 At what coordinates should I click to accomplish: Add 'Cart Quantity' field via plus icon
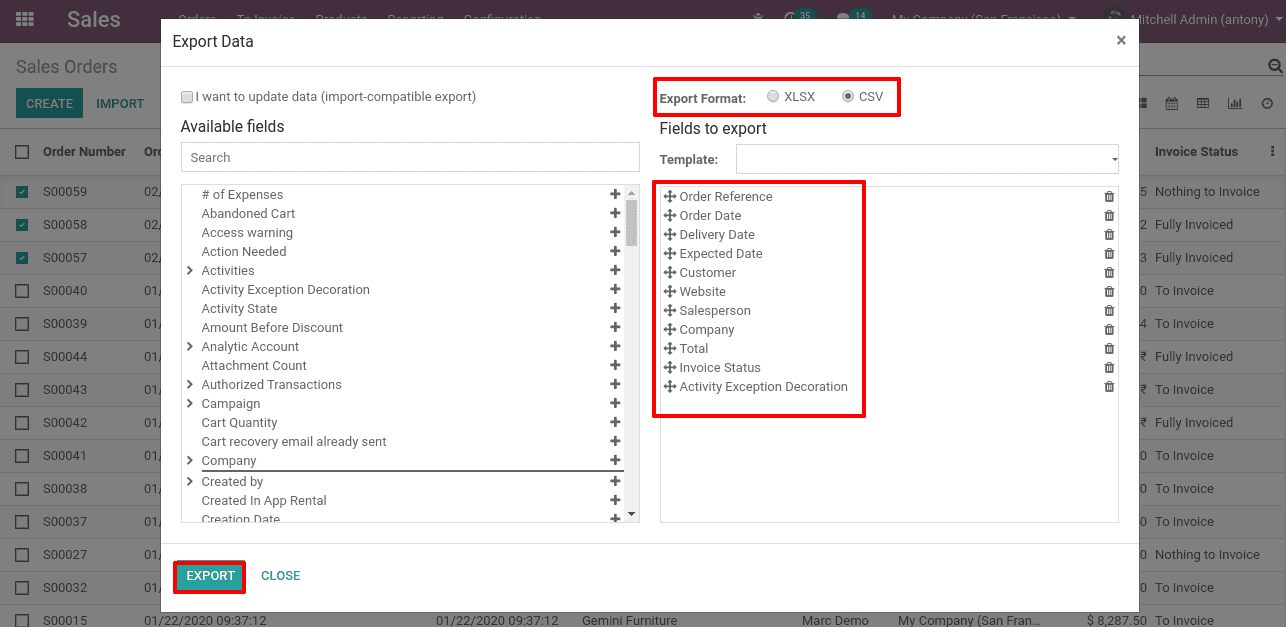(615, 423)
